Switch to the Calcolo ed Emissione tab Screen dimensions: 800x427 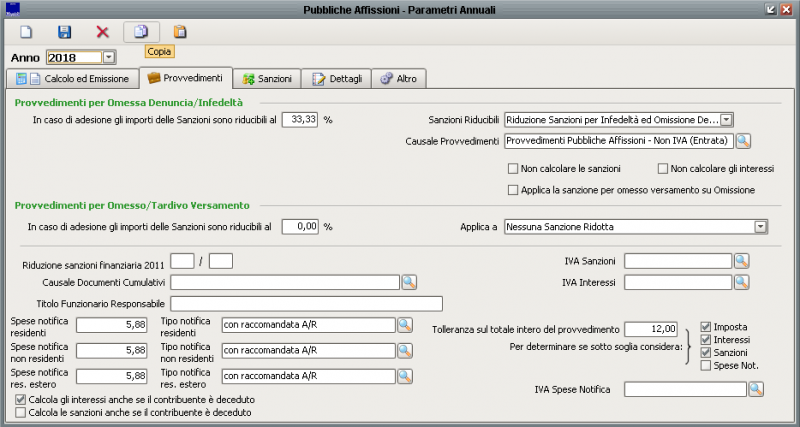point(70,78)
